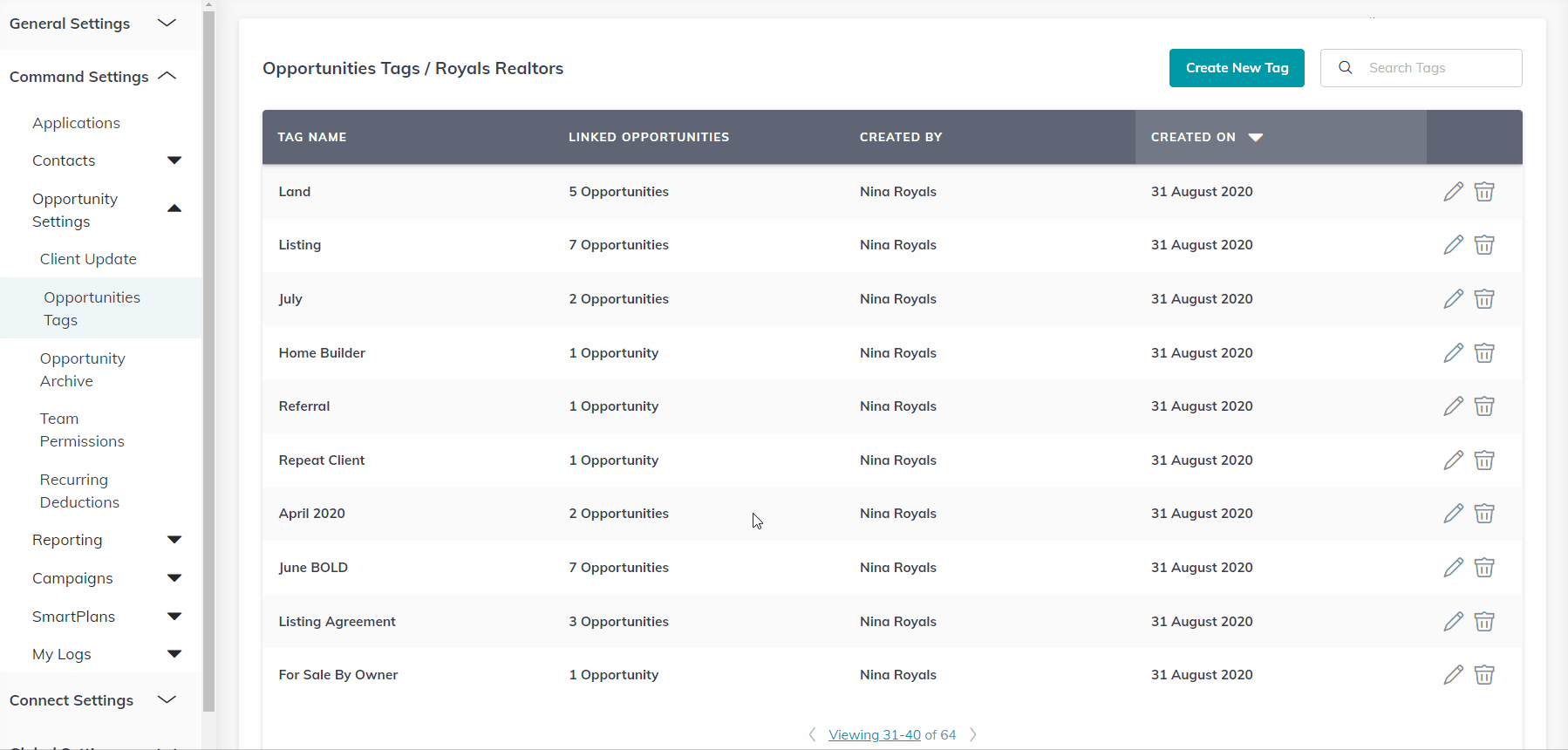This screenshot has width=1568, height=750.
Task: Sort by Tag Name column header
Action: pyautogui.click(x=312, y=138)
